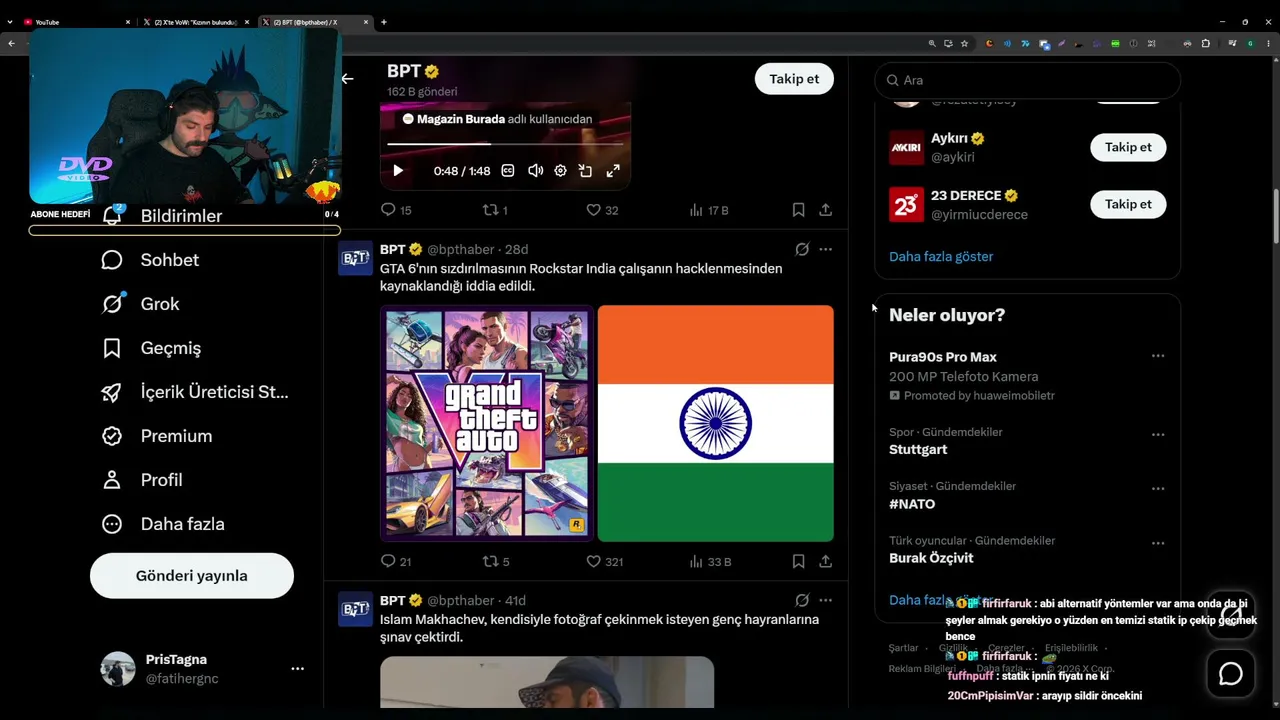Click the Gönderi yayınla post button
1280x720 pixels.
(x=192, y=576)
